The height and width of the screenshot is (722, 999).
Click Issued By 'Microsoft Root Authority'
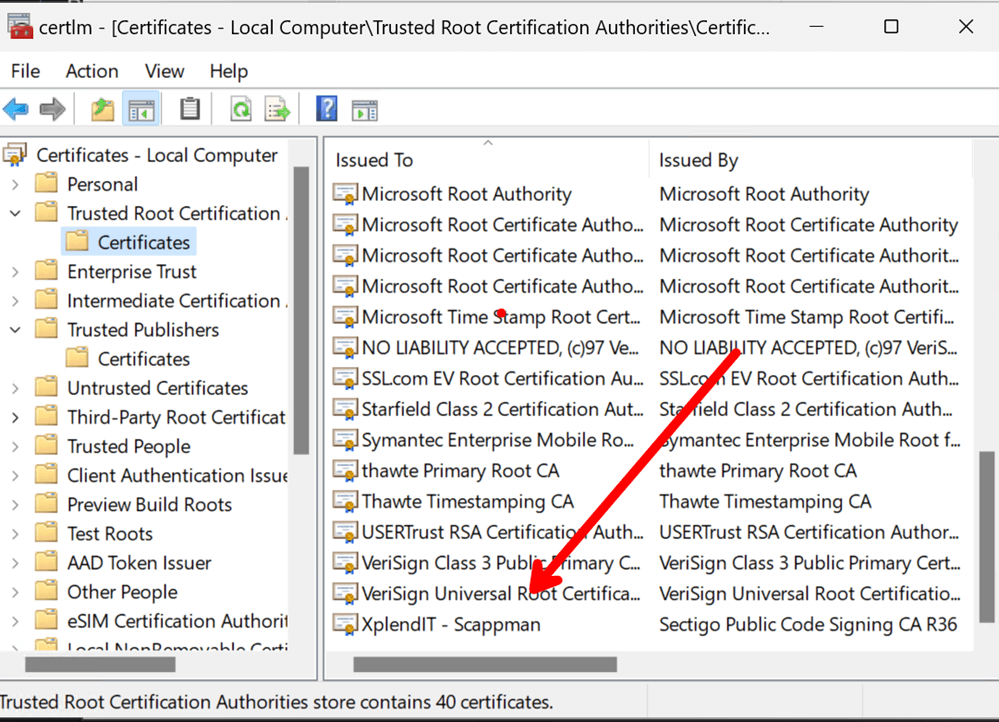pyautogui.click(x=764, y=194)
